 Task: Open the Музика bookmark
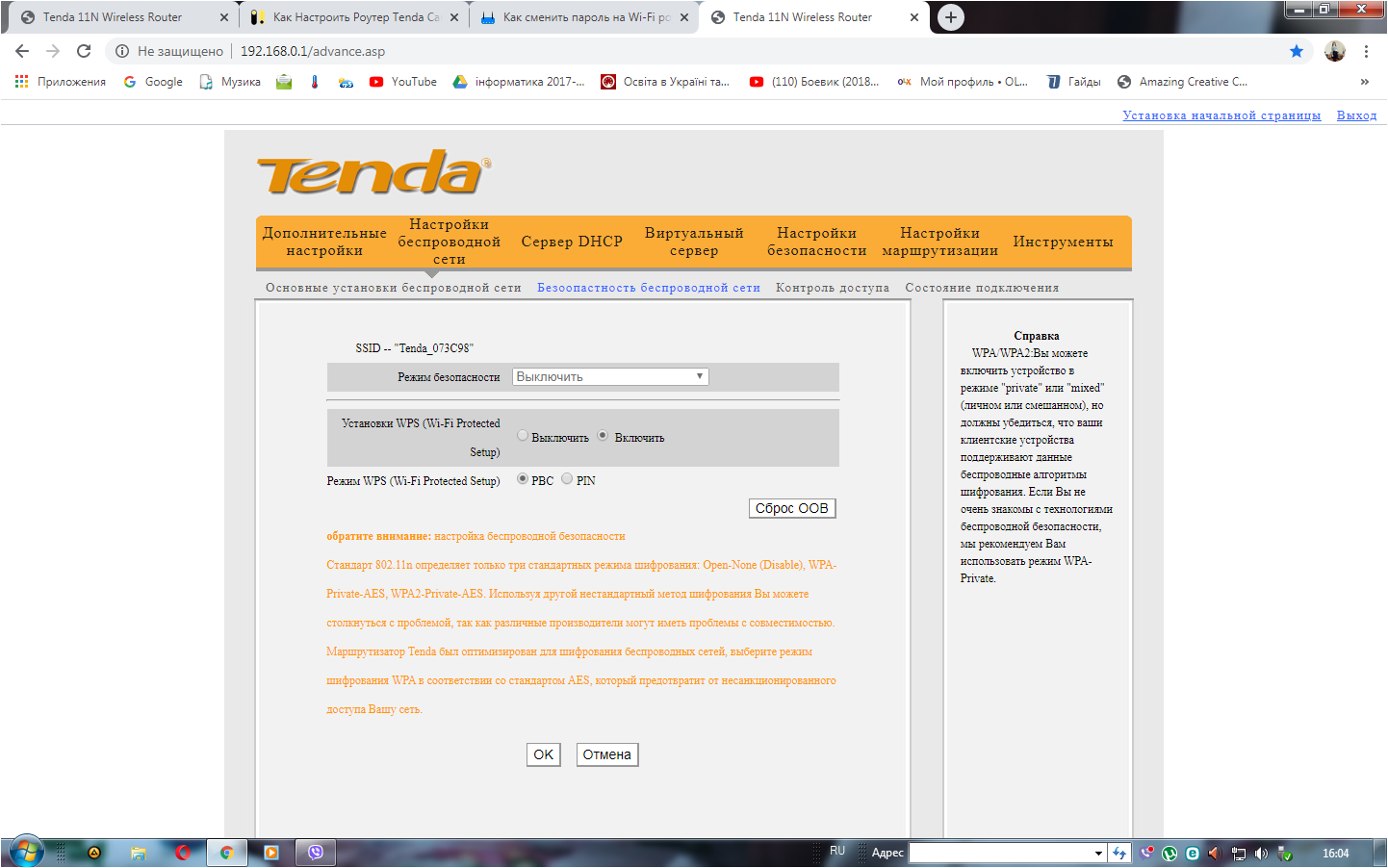[x=230, y=82]
